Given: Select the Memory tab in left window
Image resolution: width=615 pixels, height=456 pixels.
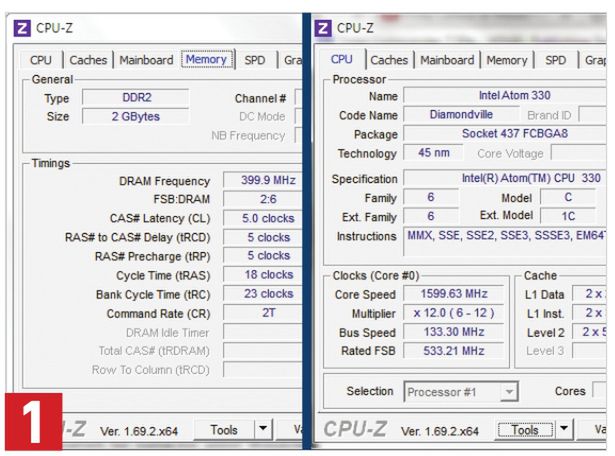Looking at the screenshot, I should 207,60.
